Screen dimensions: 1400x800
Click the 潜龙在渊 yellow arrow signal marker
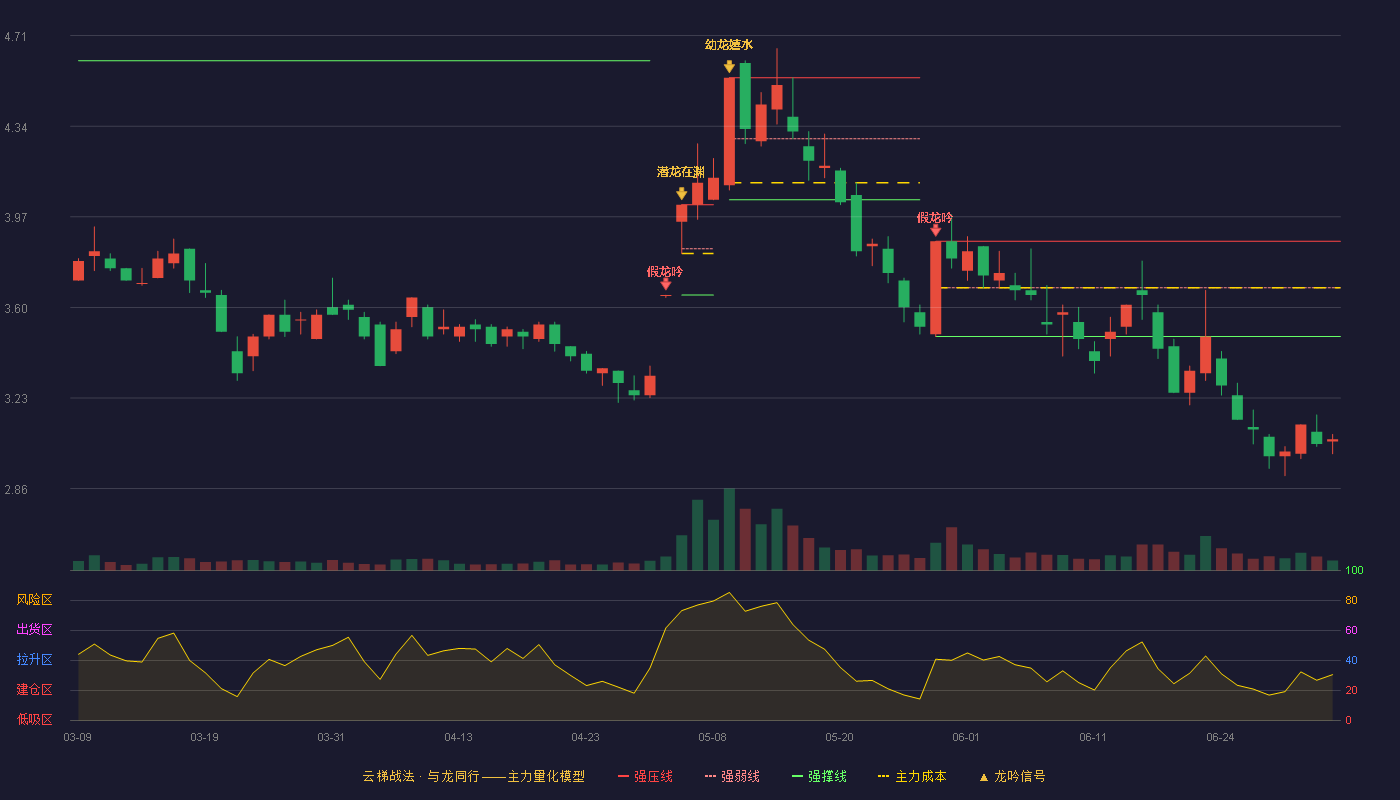coord(681,194)
